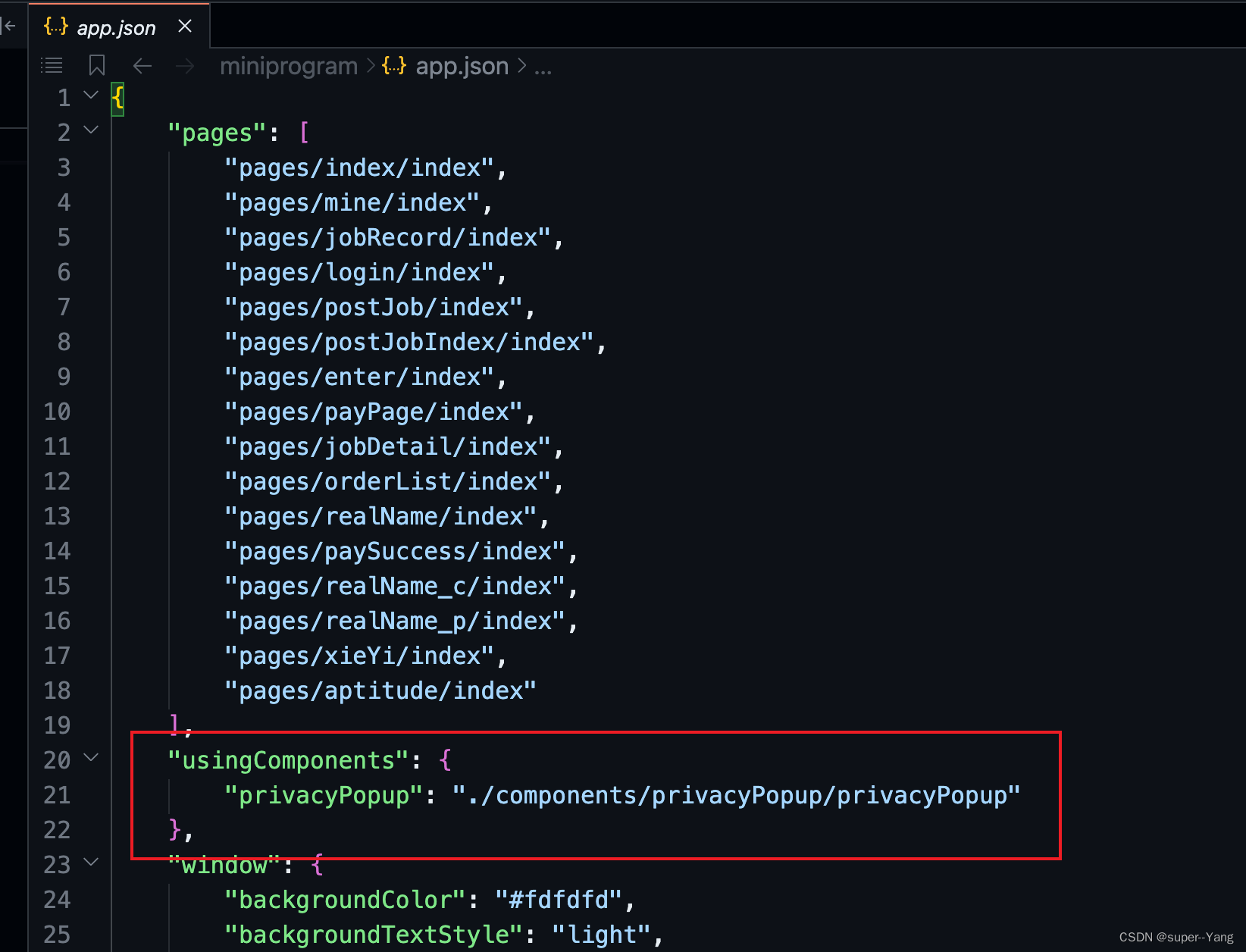Click the "window" key on line 23
The height and width of the screenshot is (952, 1246).
[x=224, y=866]
